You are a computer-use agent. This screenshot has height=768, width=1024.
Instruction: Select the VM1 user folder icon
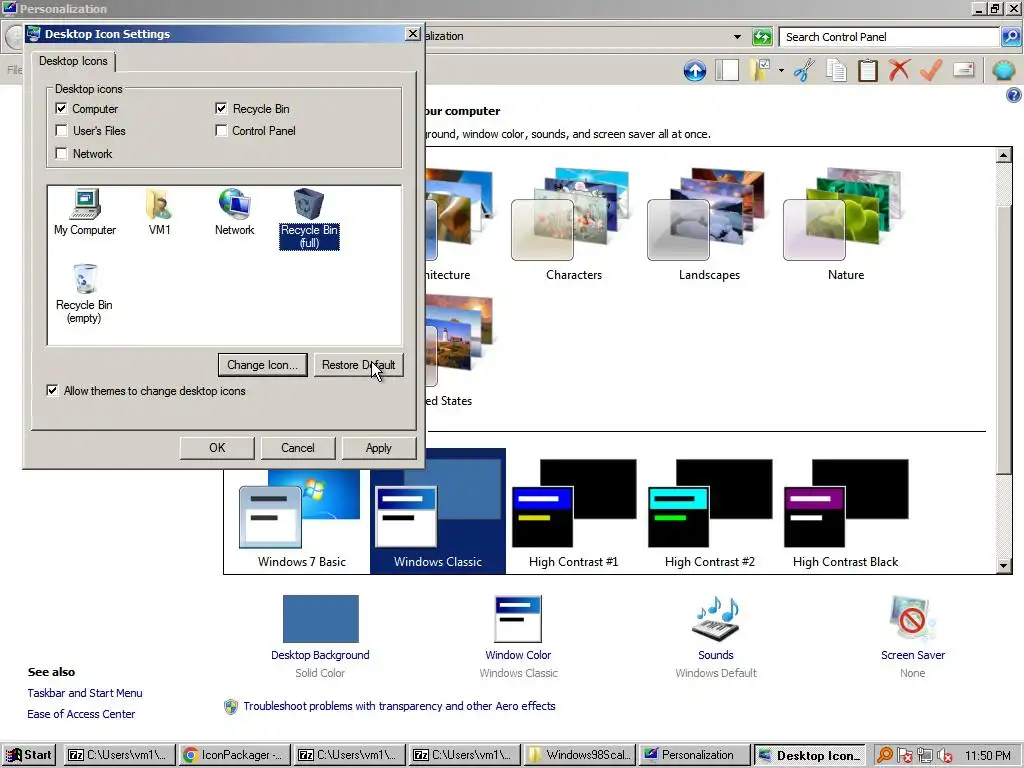159,212
